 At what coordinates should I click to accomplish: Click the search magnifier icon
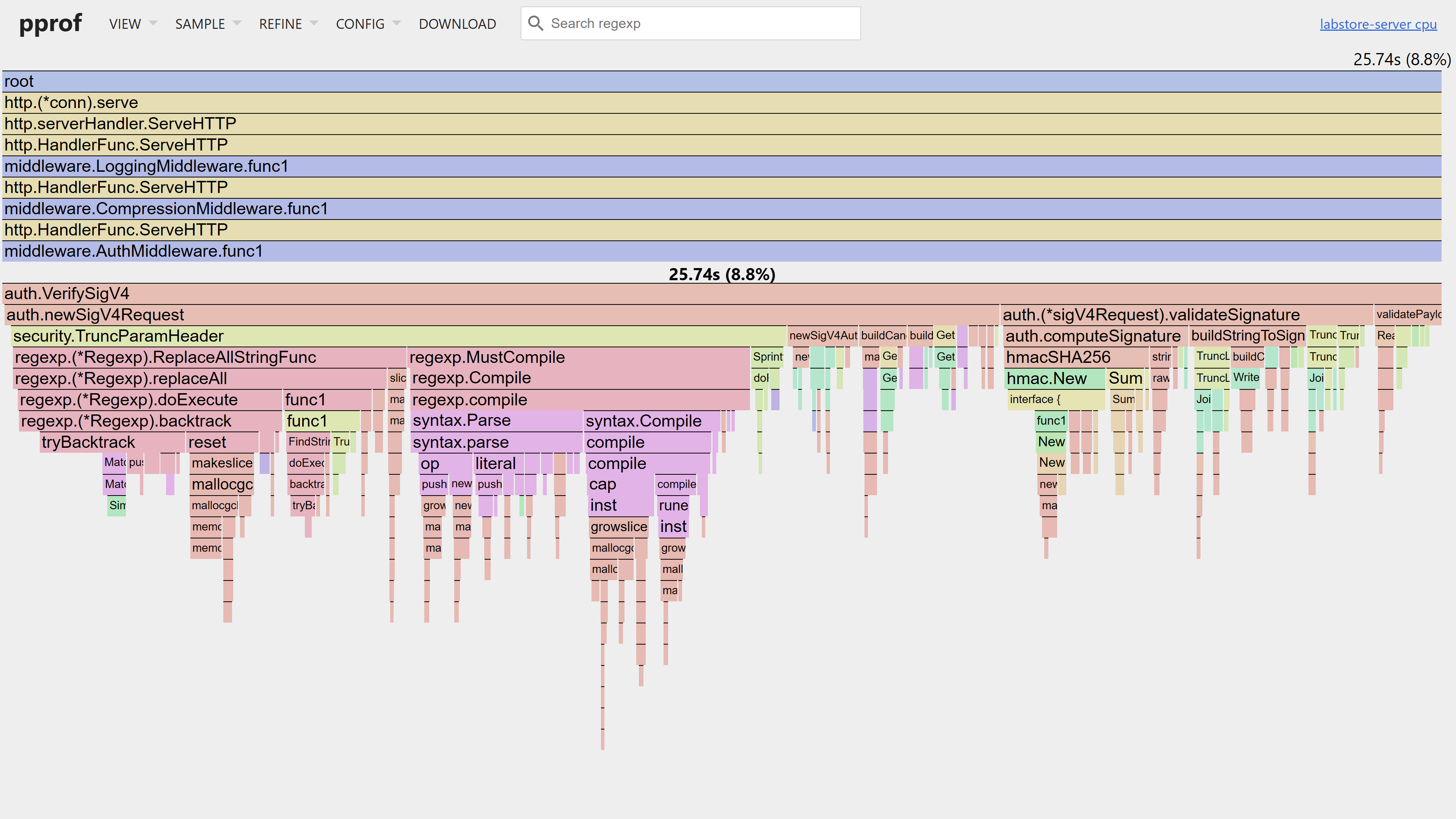[535, 23]
